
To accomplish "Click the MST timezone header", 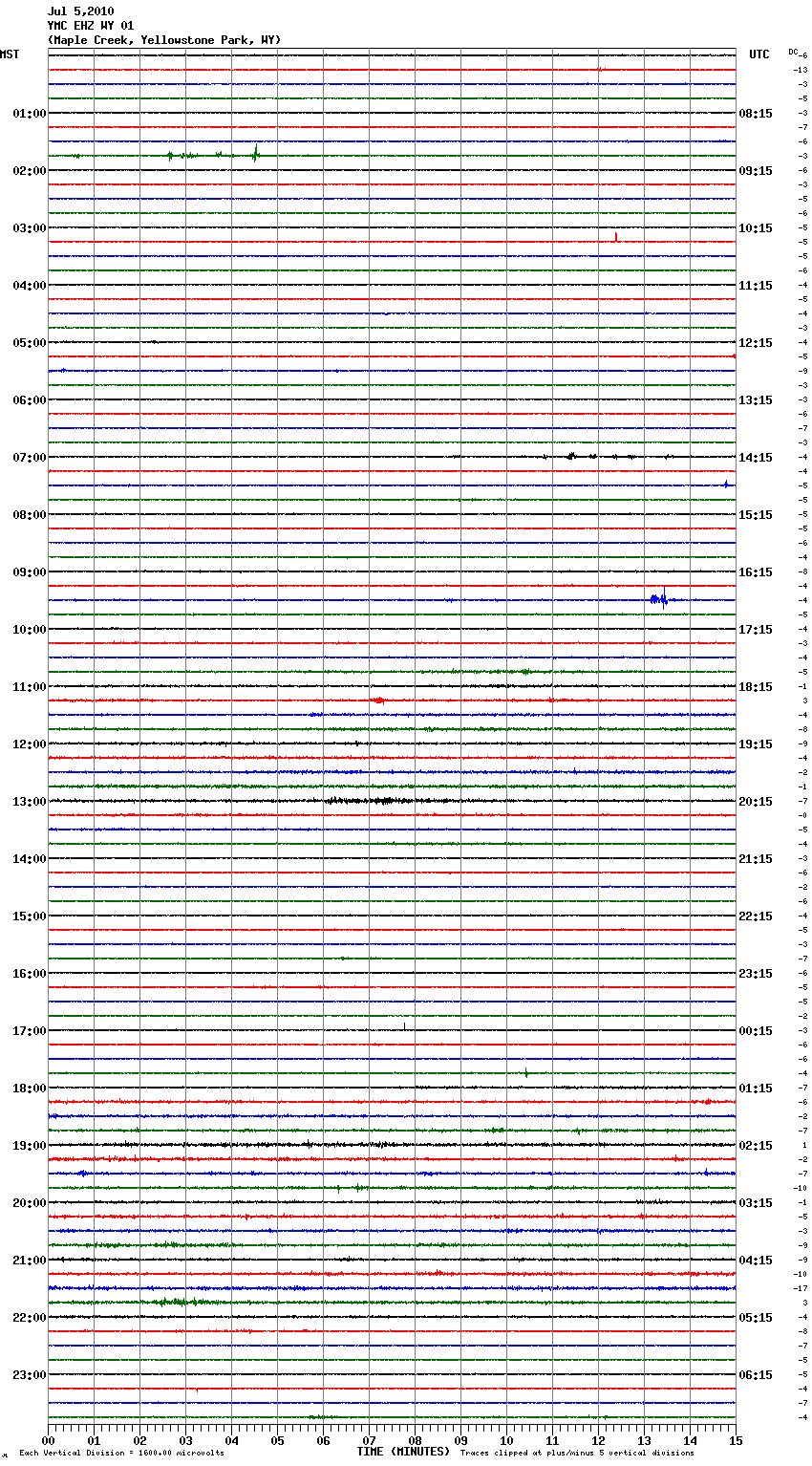I will (x=10, y=54).
